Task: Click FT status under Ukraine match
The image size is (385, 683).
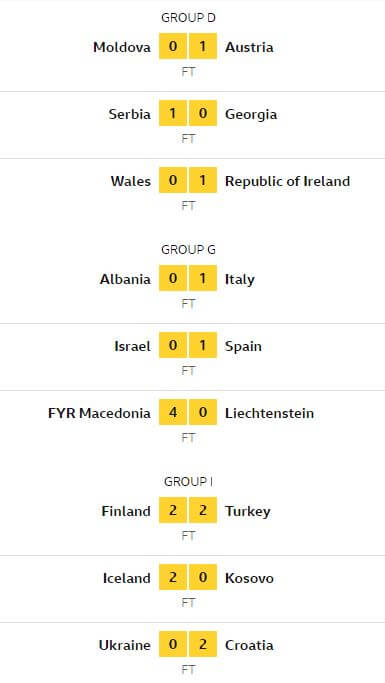Action: point(188,669)
